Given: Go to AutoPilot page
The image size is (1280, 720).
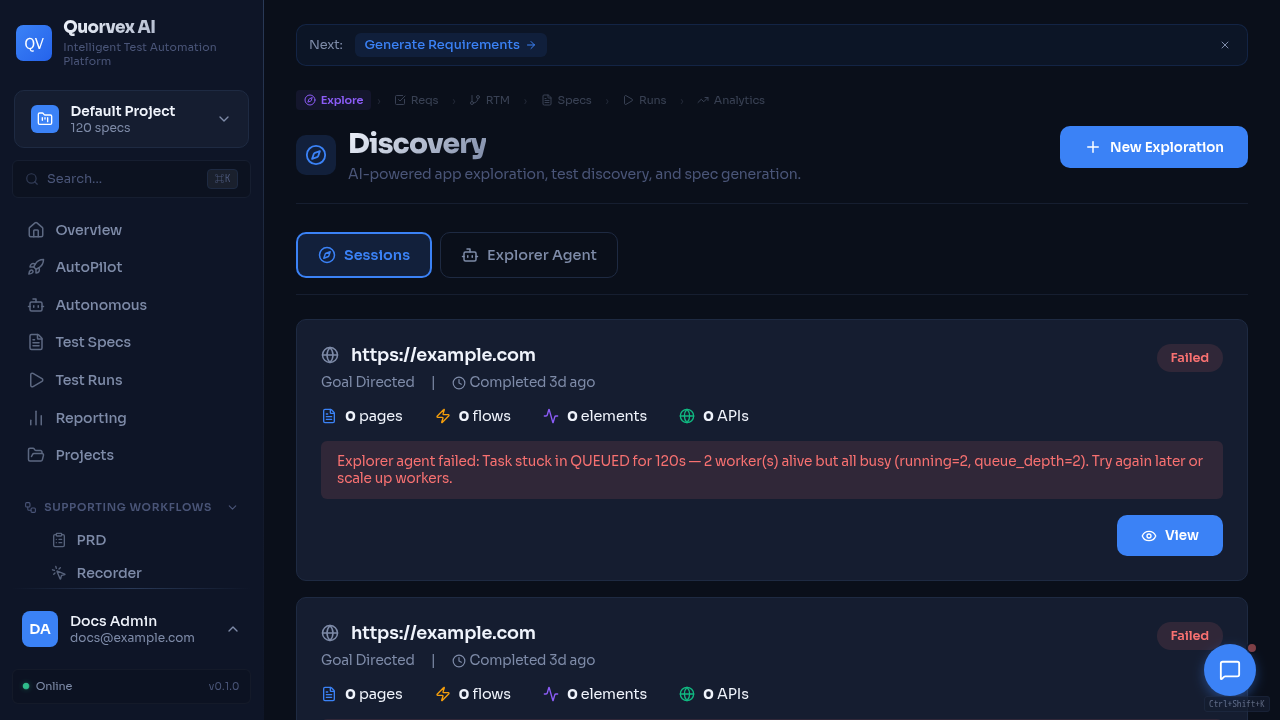Looking at the screenshot, I should [131, 267].
